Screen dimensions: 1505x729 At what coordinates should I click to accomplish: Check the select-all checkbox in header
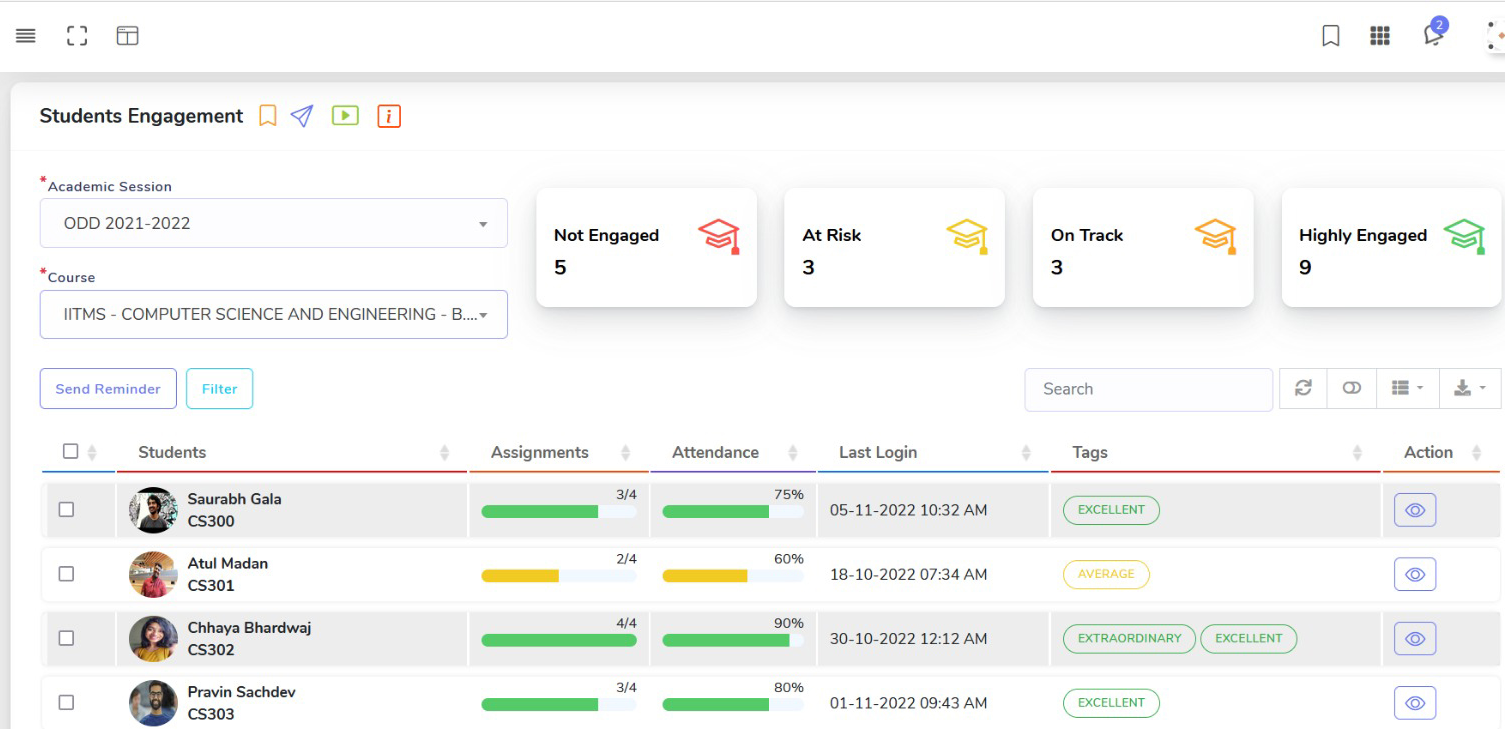tap(70, 451)
